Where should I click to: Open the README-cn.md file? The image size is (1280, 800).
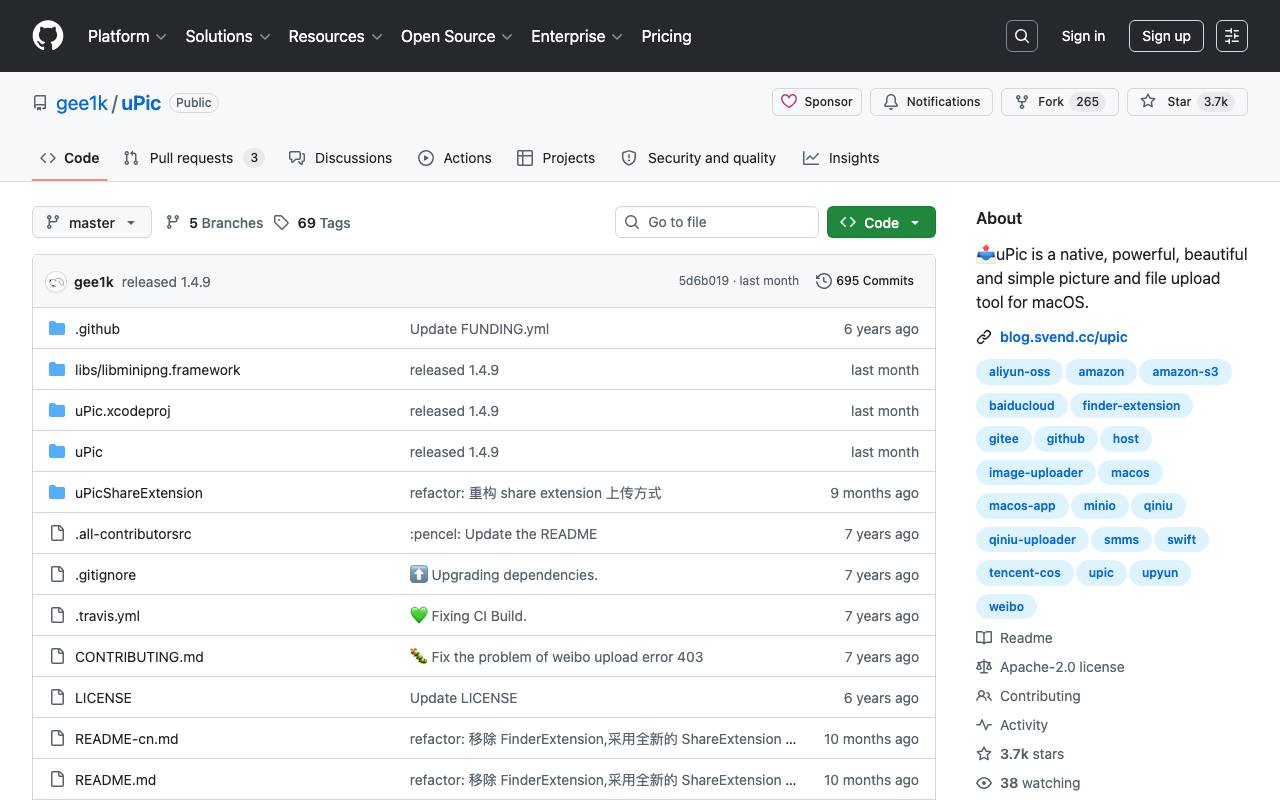(127, 739)
